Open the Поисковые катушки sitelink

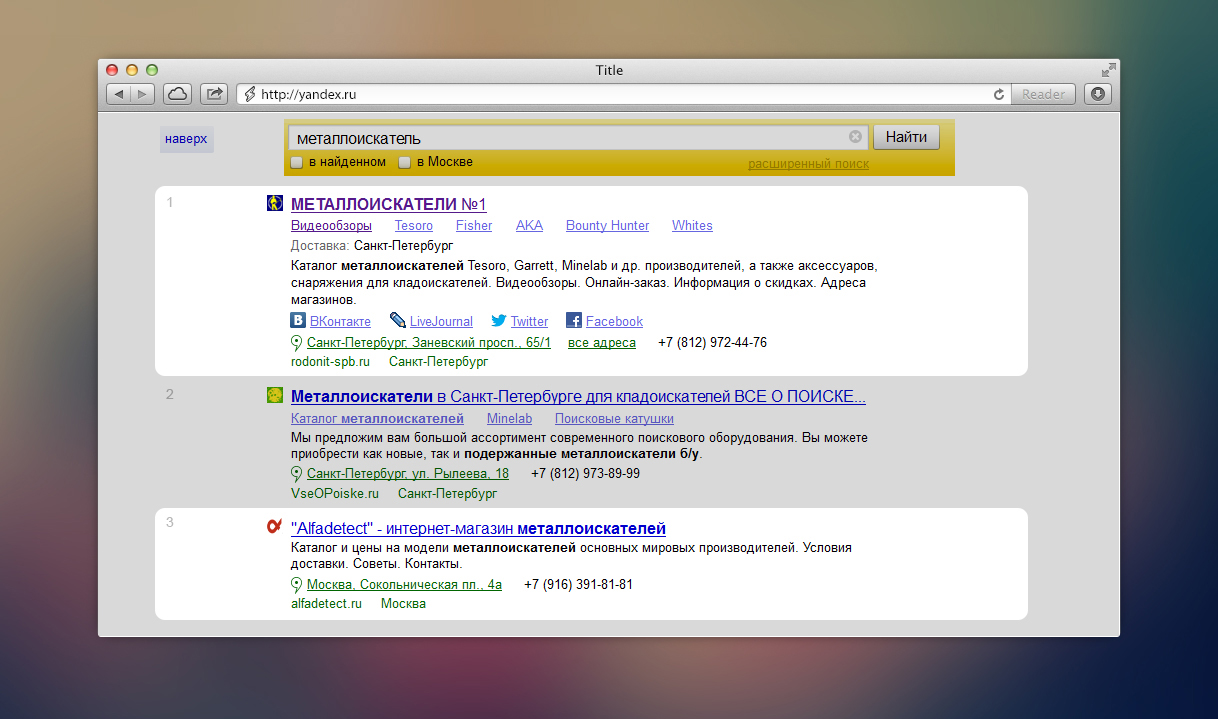(614, 419)
